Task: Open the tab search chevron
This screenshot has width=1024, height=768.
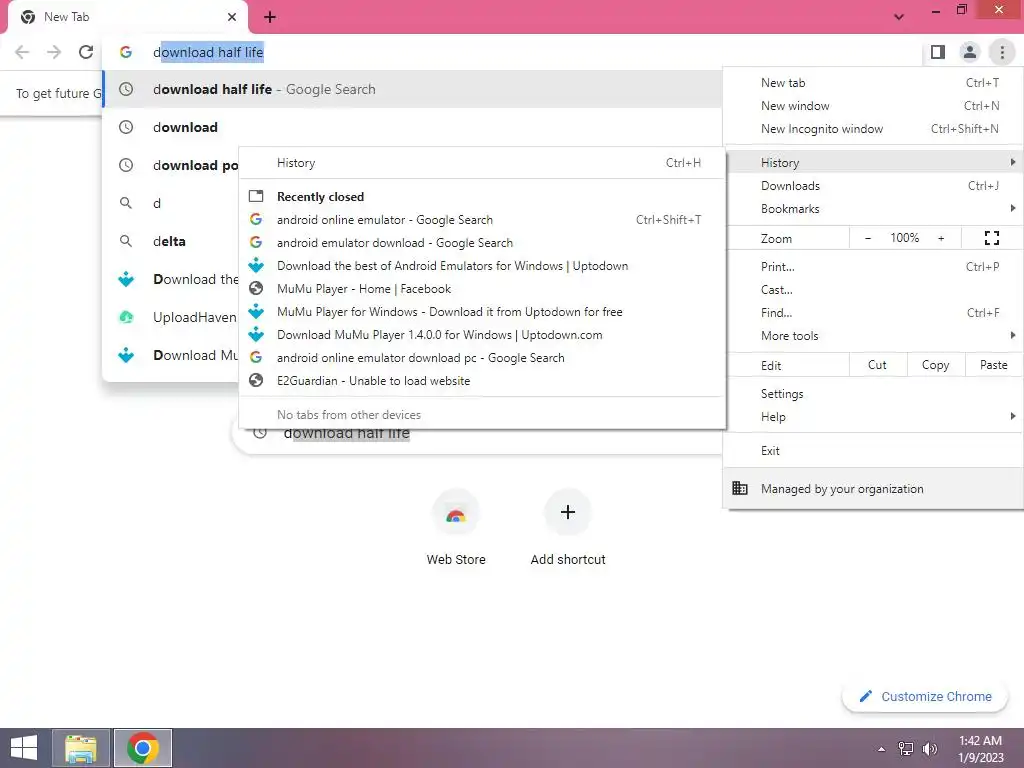Action: 899,17
